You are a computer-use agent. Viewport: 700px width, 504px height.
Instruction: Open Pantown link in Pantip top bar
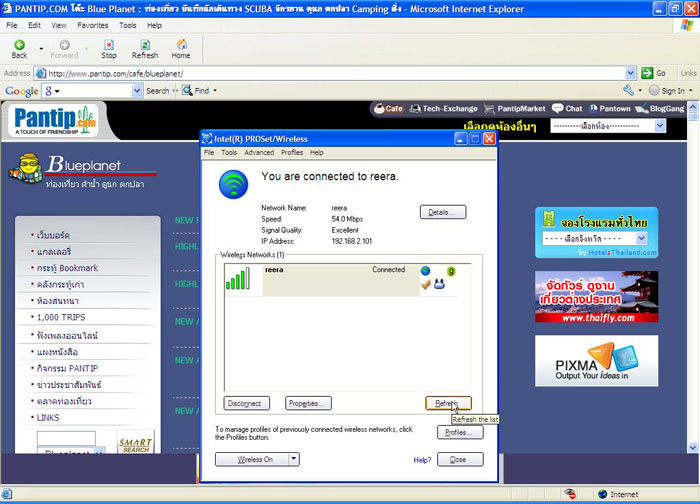pyautogui.click(x=610, y=108)
